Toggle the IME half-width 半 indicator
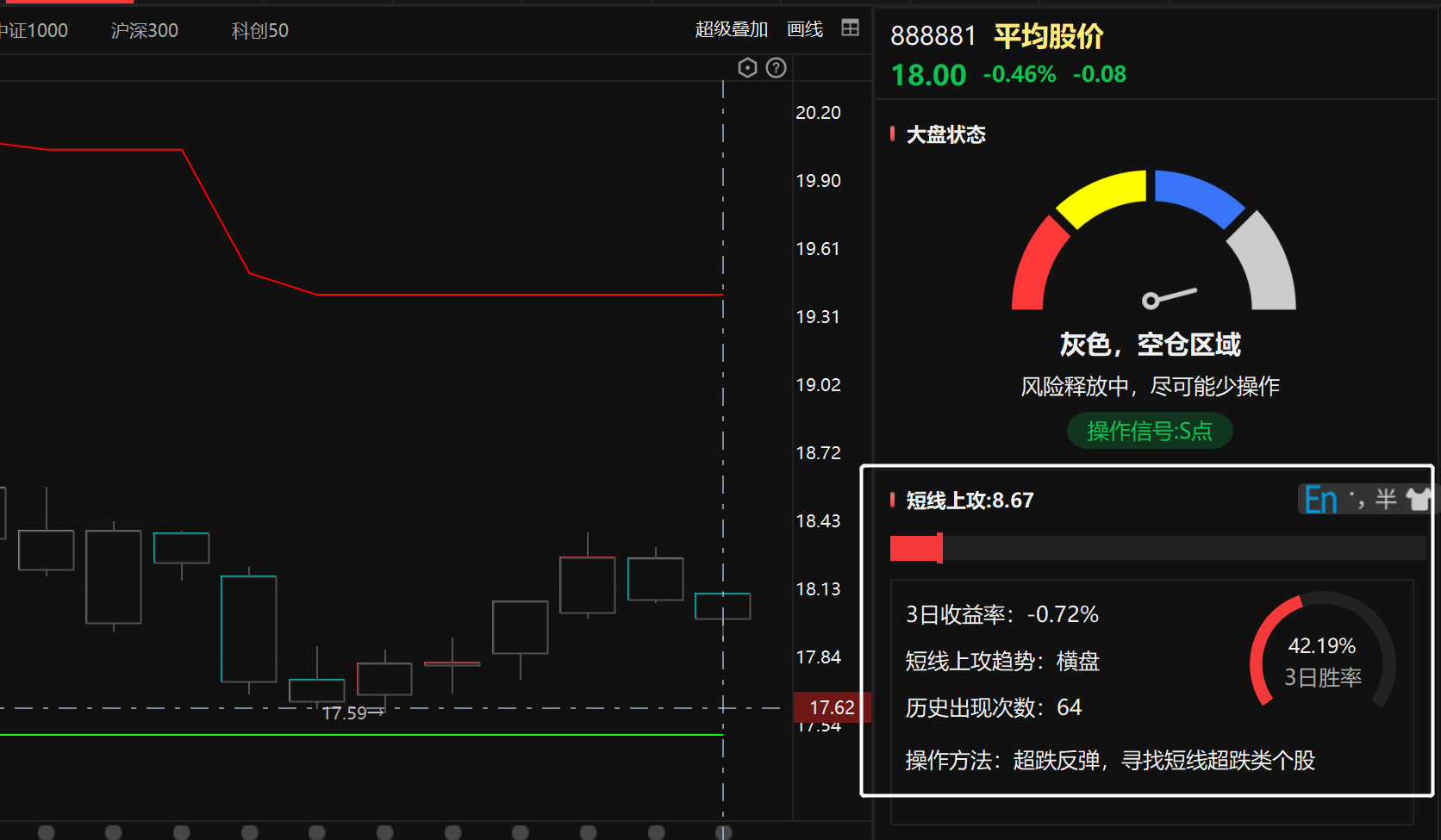This screenshot has width=1441, height=840. tap(1386, 499)
